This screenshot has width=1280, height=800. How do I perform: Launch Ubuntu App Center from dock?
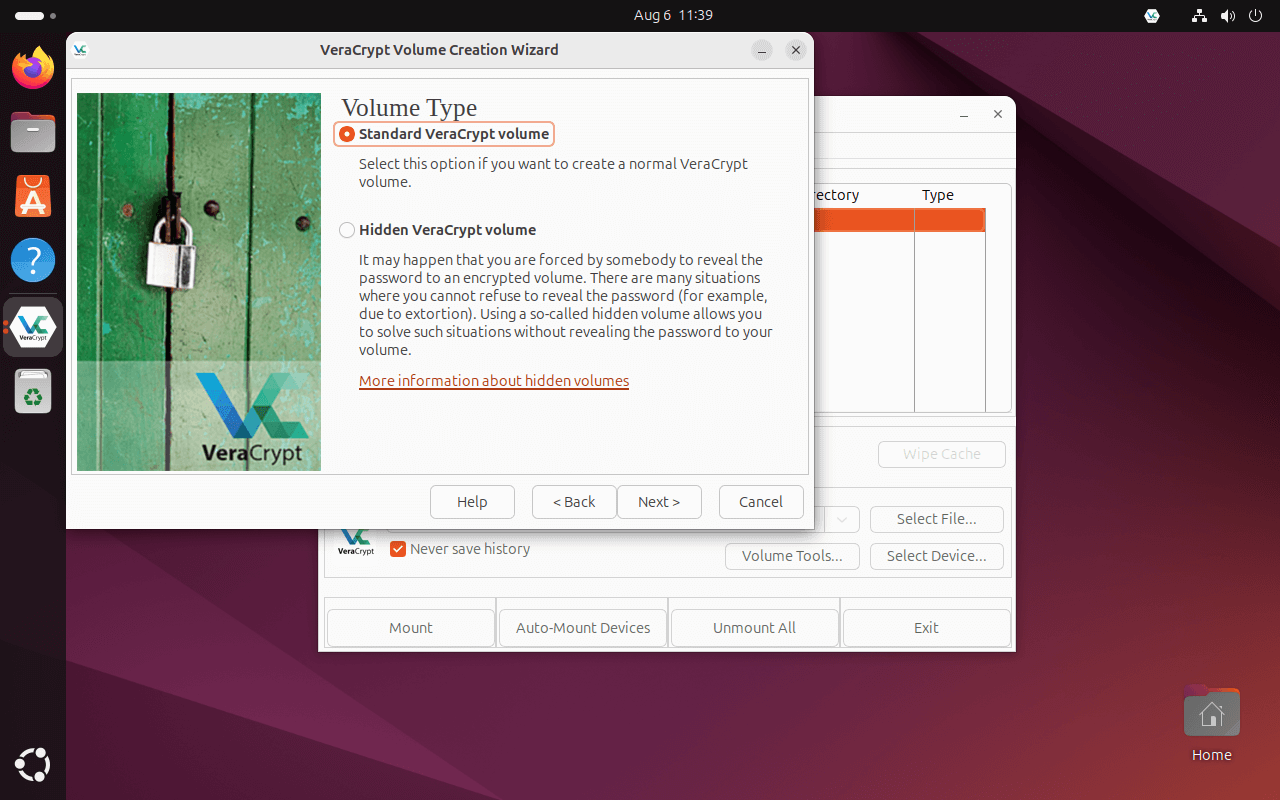coord(33,196)
